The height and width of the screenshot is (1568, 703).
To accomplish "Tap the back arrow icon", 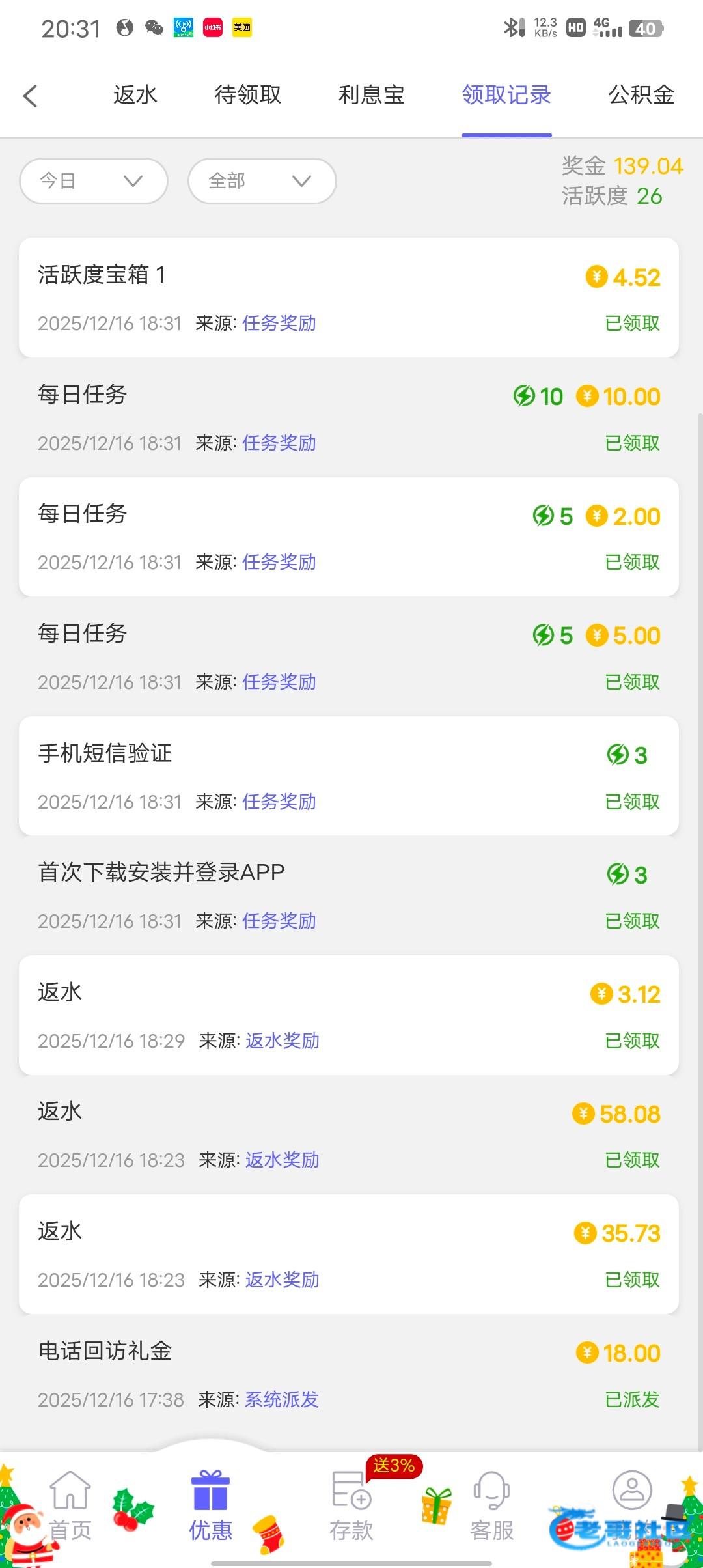I will pyautogui.click(x=31, y=96).
